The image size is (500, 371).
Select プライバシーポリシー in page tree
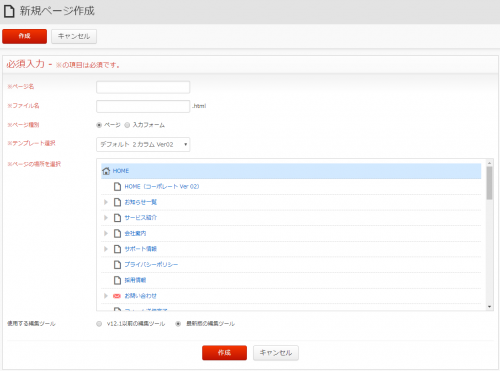tap(151, 265)
